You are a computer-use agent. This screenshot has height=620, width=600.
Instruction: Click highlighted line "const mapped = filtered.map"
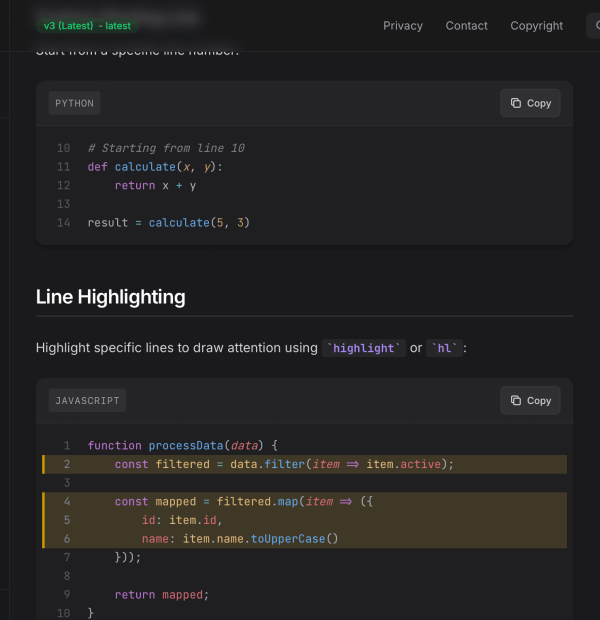(x=304, y=501)
